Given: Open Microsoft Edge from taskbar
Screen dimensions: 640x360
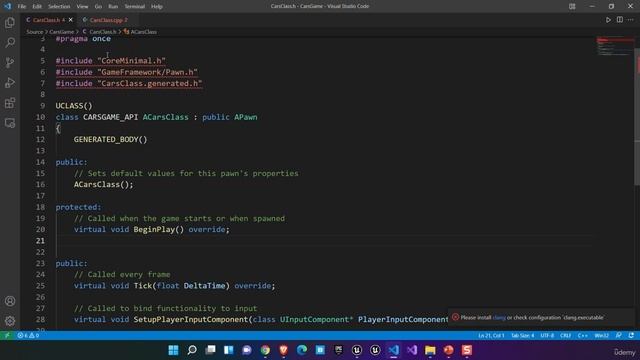Looking at the screenshot, I should coord(302,350).
